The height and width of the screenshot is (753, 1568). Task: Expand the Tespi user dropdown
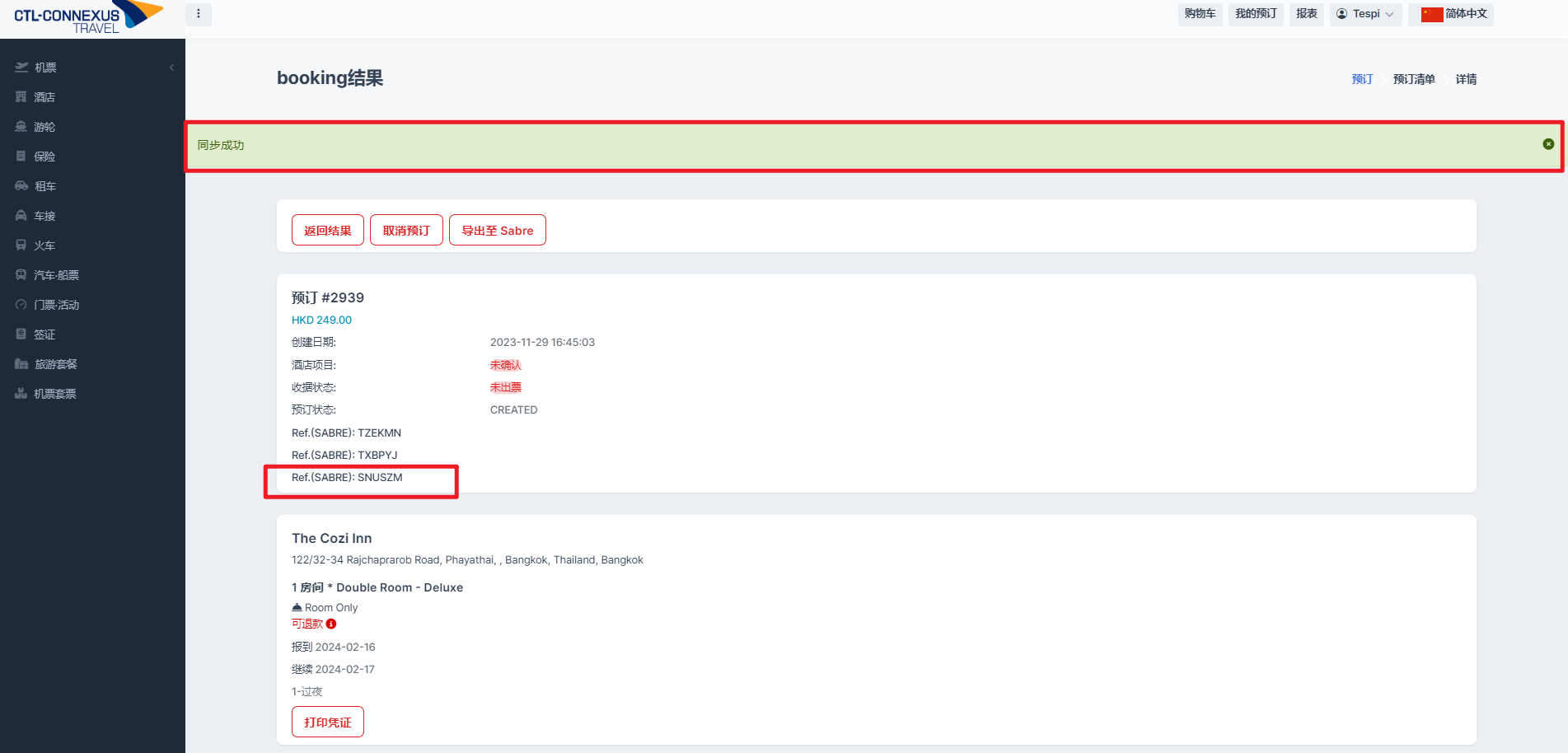1365,14
